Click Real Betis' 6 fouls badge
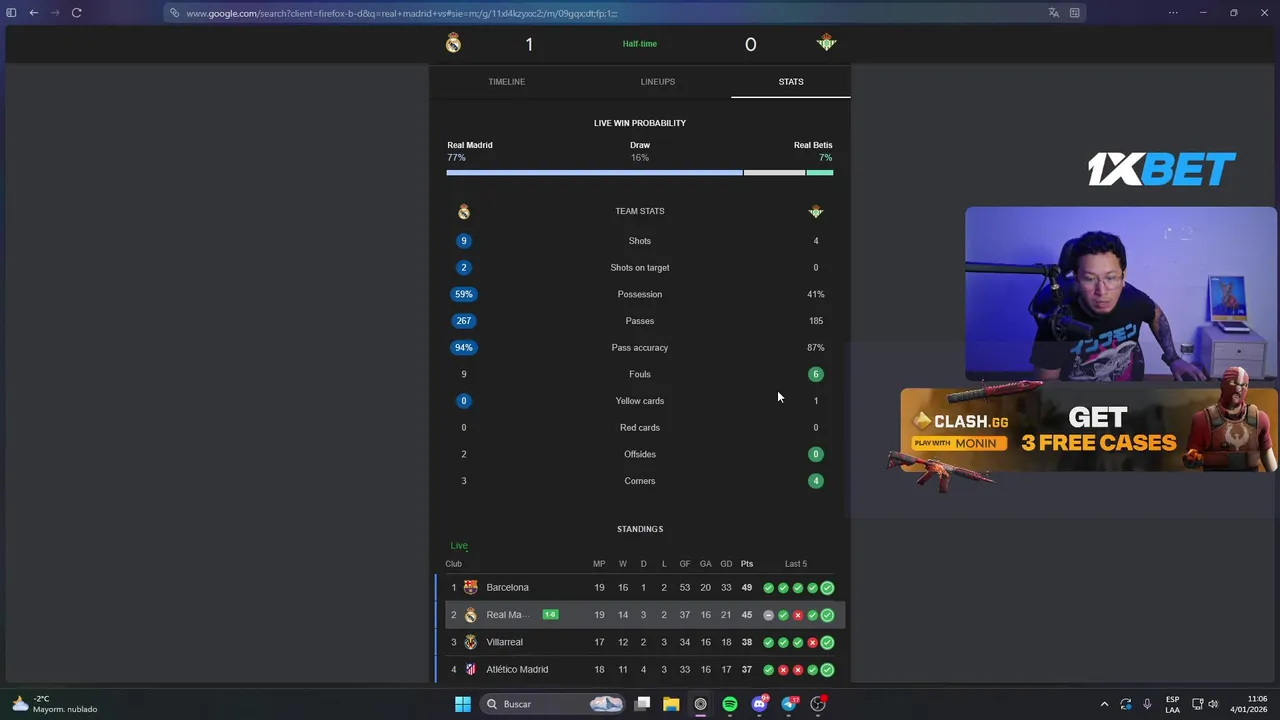Screen dimensions: 1280x720 point(816,374)
